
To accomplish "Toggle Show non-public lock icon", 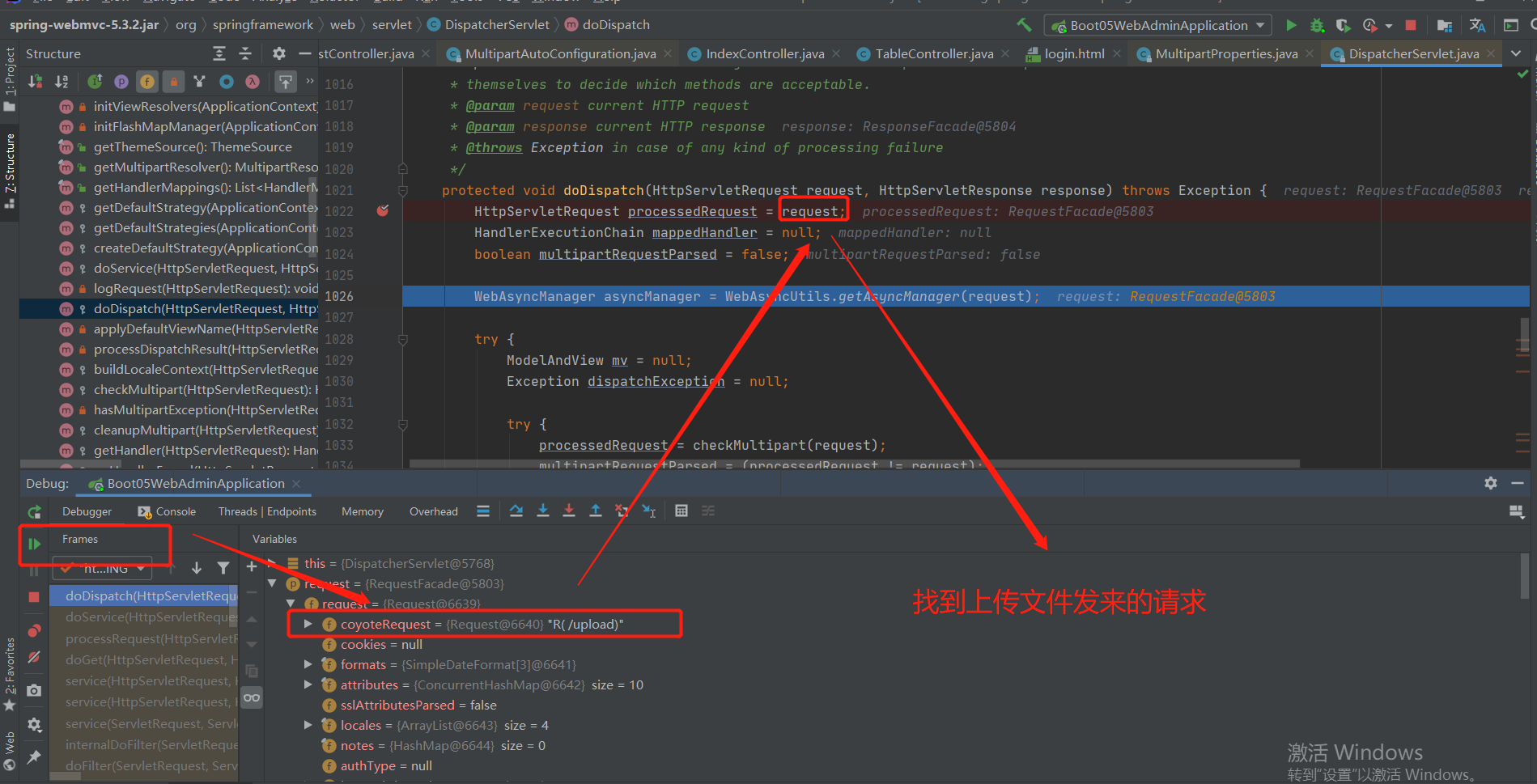I will coord(173,81).
